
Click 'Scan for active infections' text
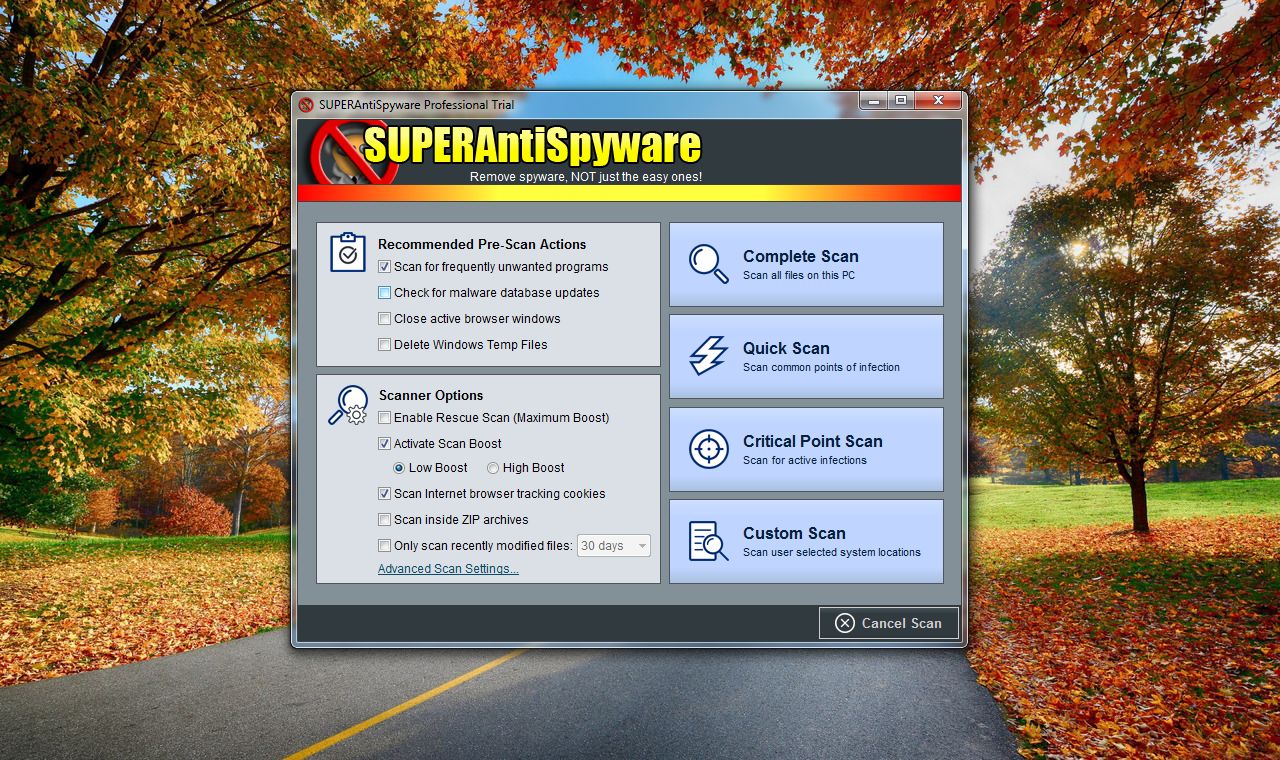click(805, 461)
